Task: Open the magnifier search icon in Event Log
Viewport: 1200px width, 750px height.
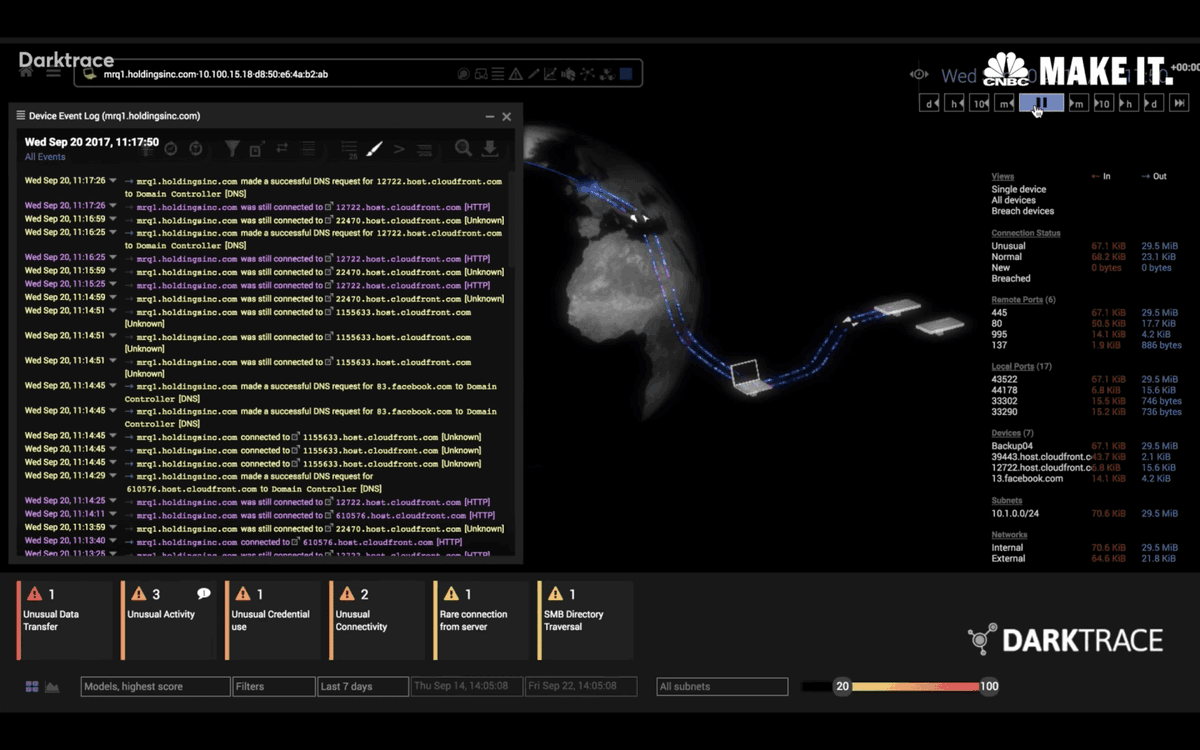Action: [x=464, y=148]
